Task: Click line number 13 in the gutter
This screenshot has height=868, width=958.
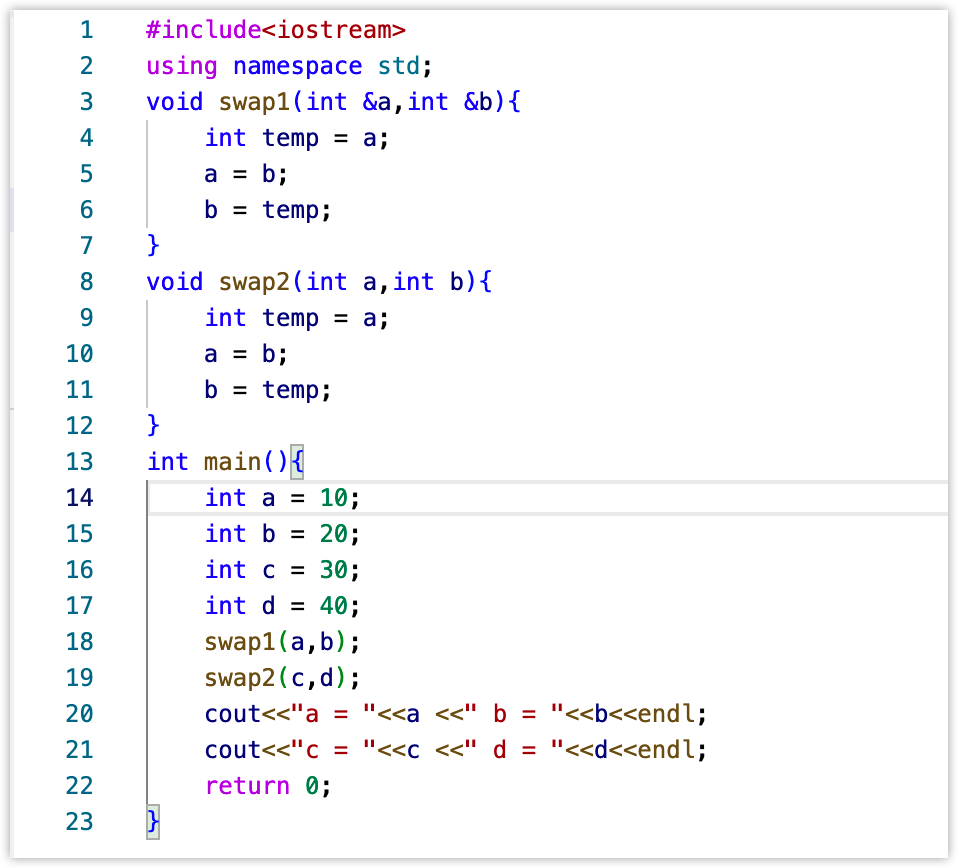Action: click(79, 462)
